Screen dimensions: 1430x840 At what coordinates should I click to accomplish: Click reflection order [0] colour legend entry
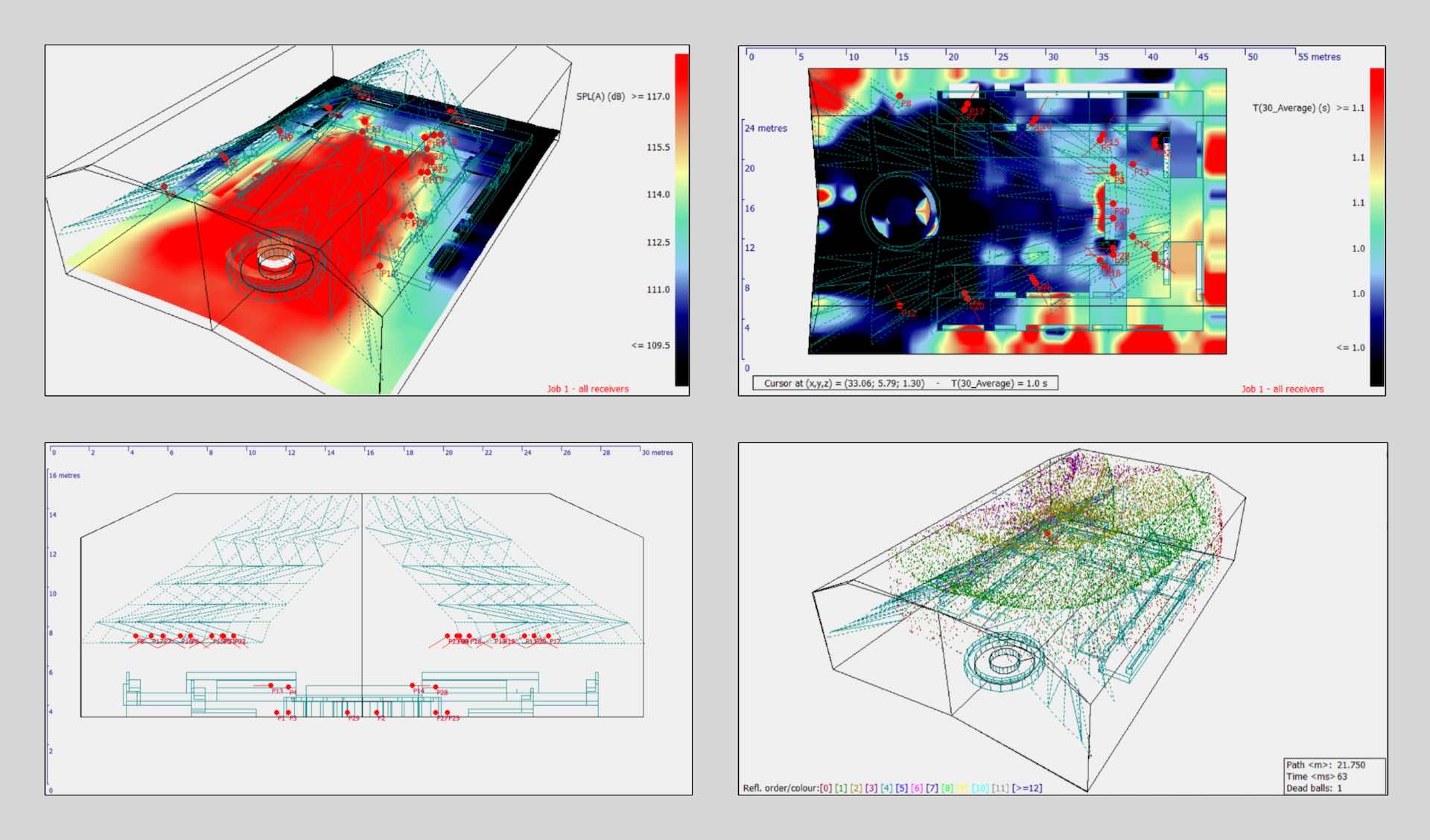(x=825, y=788)
